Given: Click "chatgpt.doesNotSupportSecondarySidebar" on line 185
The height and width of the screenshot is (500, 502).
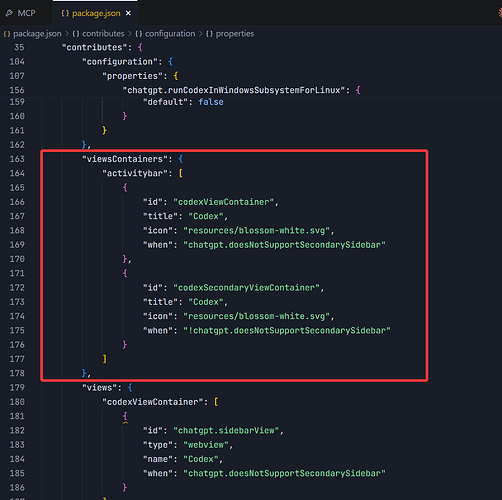Looking at the screenshot, I should [x=284, y=474].
